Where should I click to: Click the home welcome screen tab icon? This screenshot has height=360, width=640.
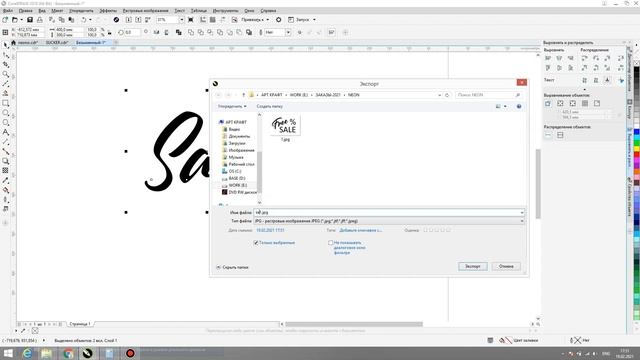pyautogui.click(x=13, y=42)
